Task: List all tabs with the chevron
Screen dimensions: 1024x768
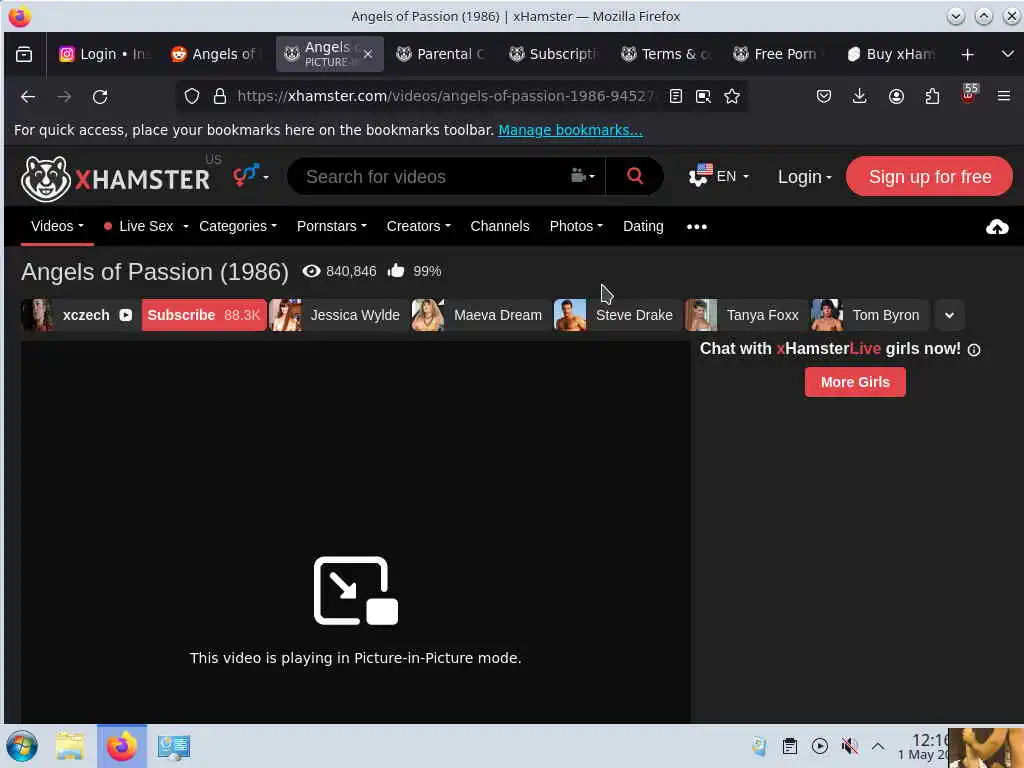Action: click(x=1008, y=54)
